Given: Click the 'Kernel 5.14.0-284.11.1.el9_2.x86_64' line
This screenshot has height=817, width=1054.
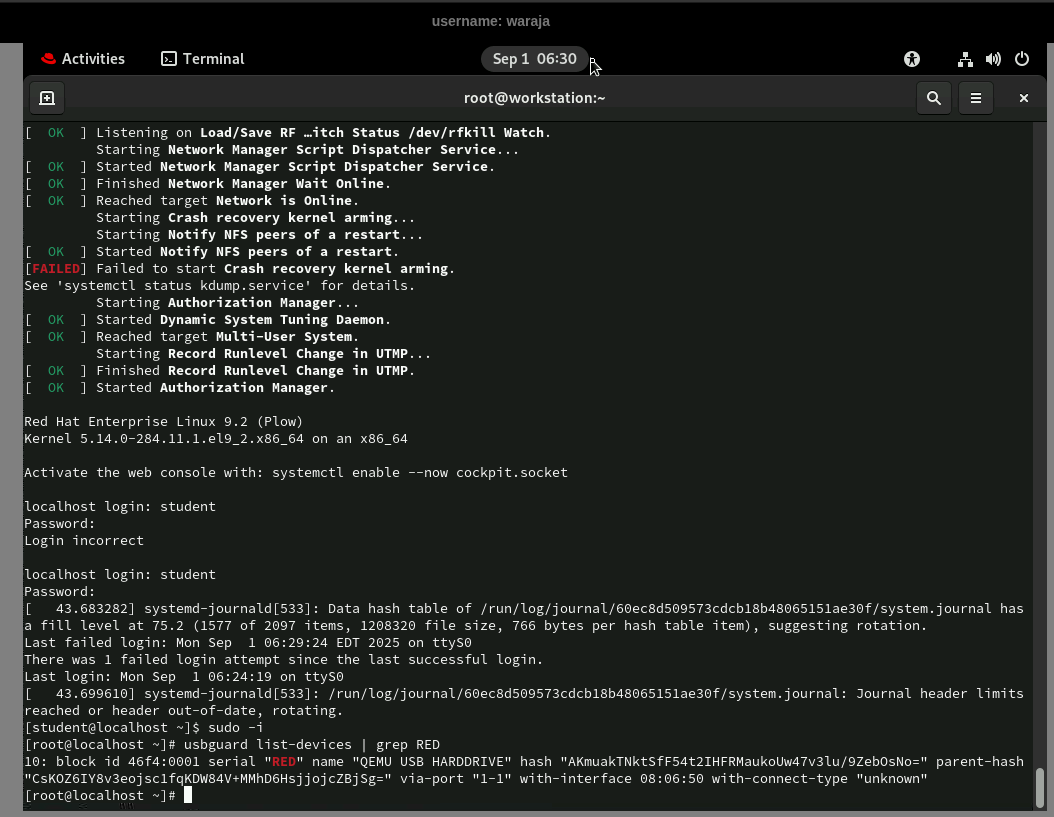Looking at the screenshot, I should tap(216, 438).
